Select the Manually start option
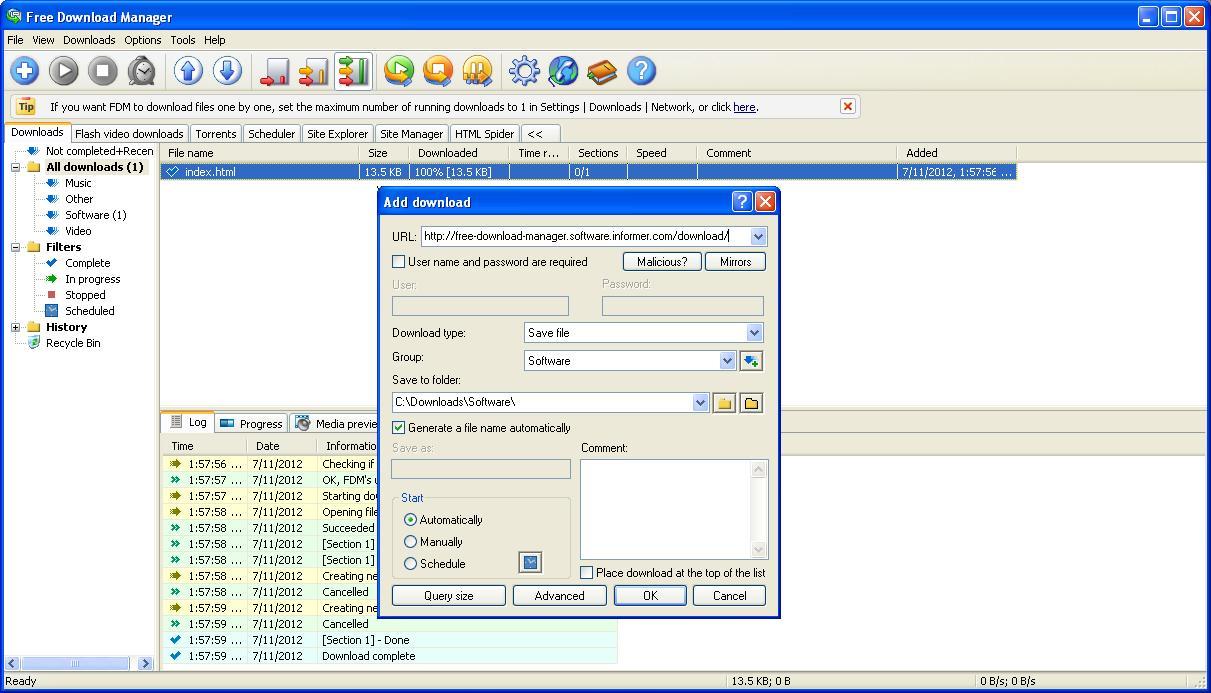This screenshot has width=1211, height=693. (410, 541)
